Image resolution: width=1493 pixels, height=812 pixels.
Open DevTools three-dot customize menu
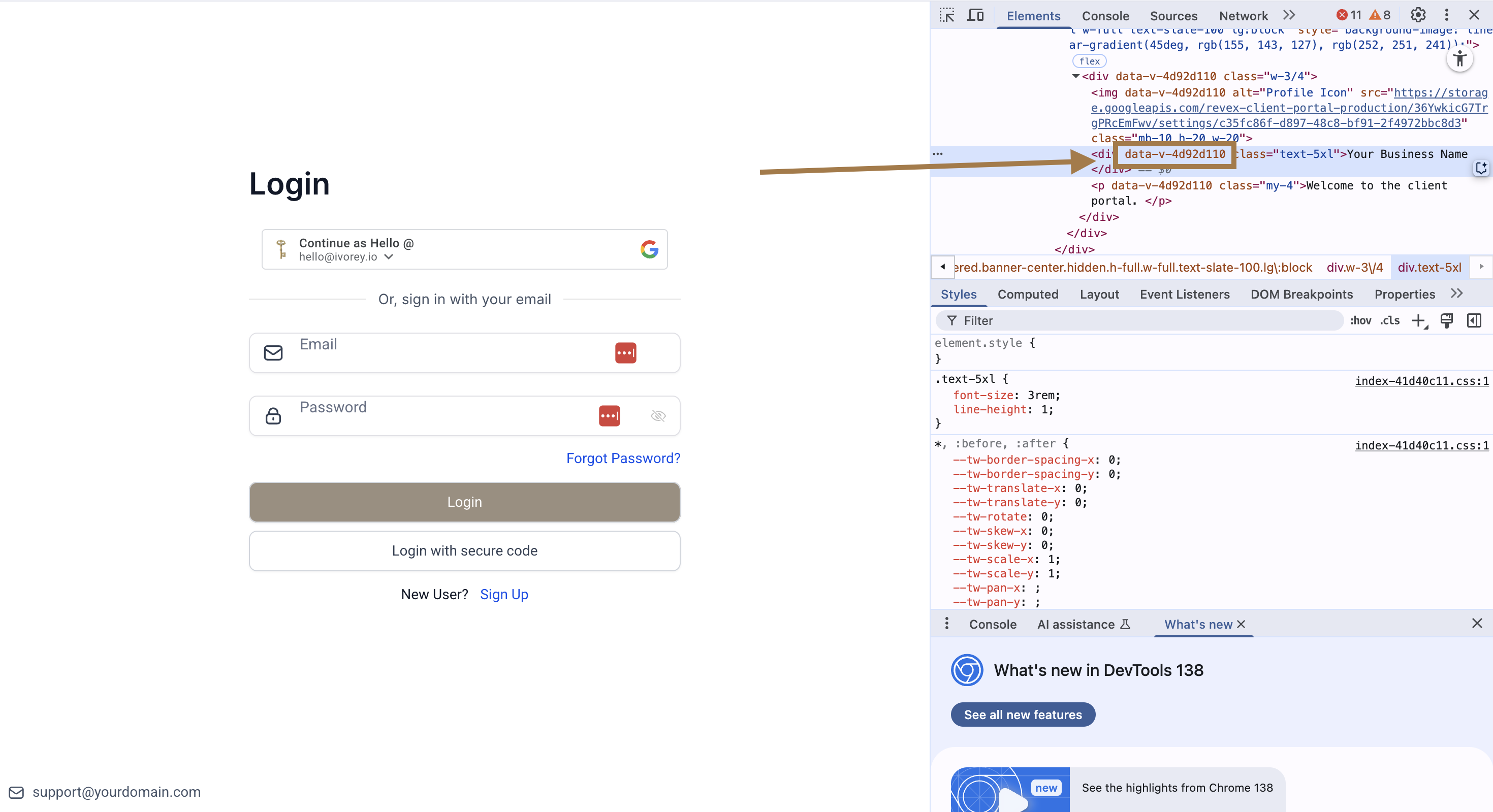(x=1446, y=15)
